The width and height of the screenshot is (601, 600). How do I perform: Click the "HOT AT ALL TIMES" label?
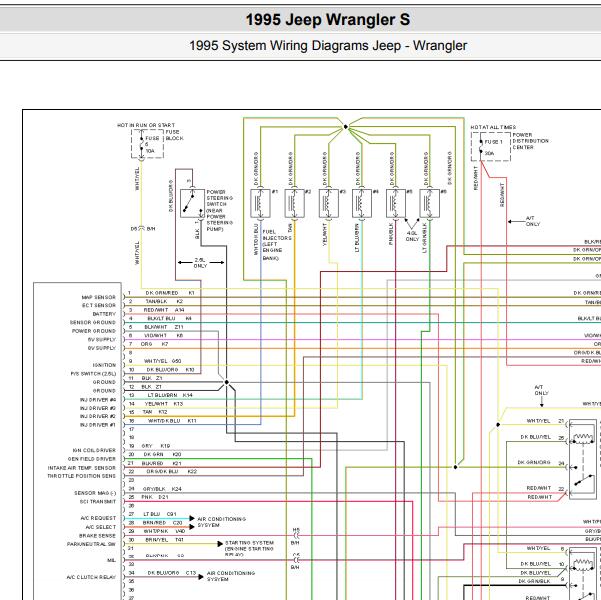point(493,127)
